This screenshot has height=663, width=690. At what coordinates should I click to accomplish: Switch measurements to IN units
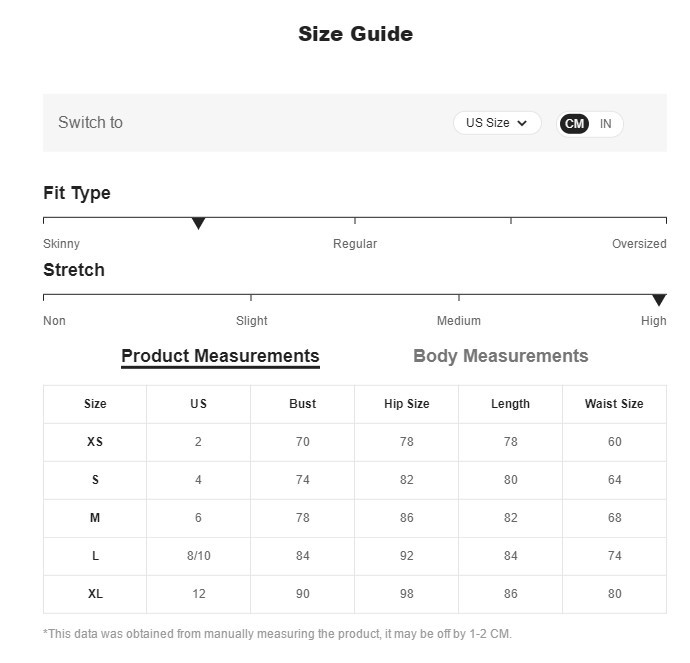coord(606,124)
